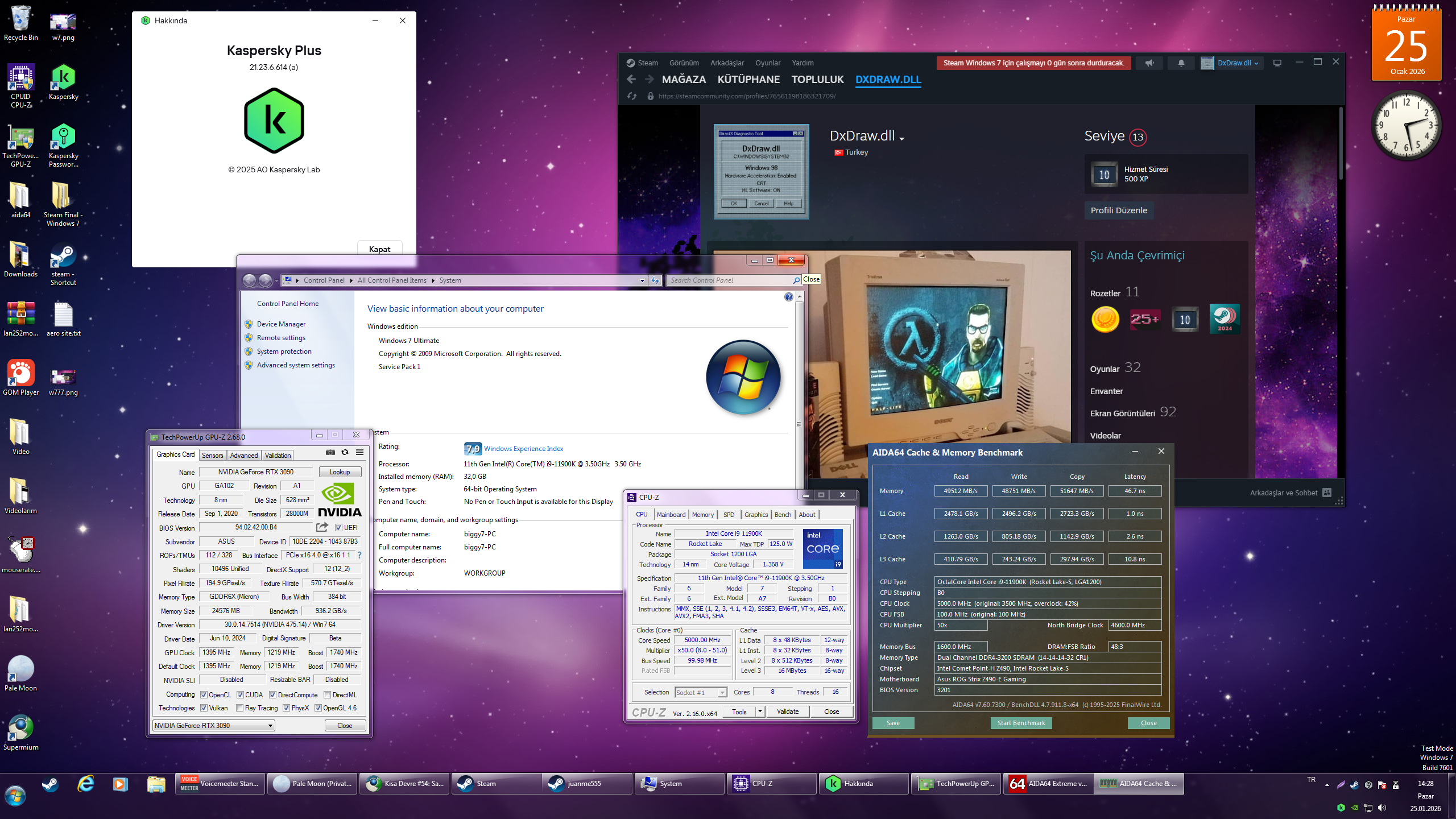Switch Steam to Big Picture mode icon
This screenshot has height=819, width=1456.
coord(1277,63)
